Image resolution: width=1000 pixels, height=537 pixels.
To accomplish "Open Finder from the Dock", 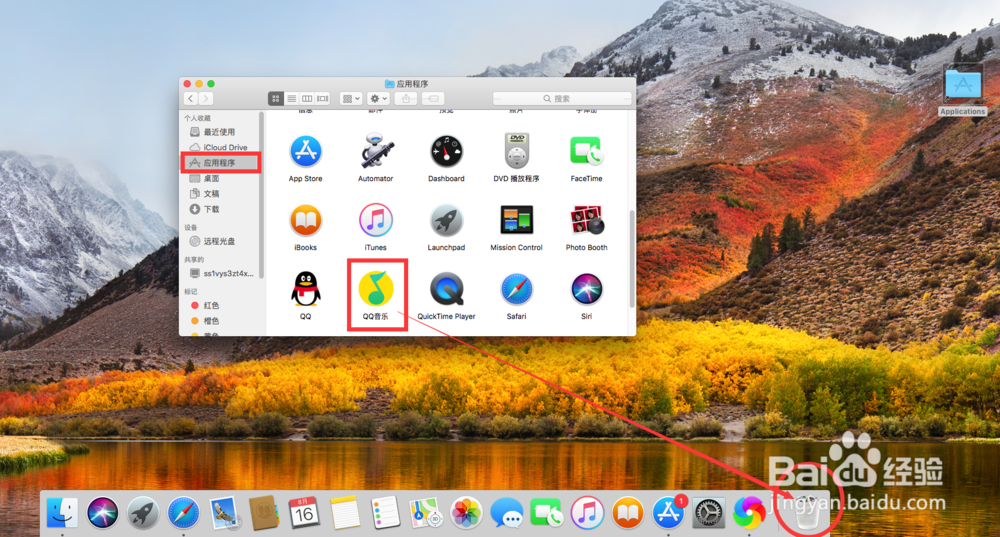I will coord(62,513).
